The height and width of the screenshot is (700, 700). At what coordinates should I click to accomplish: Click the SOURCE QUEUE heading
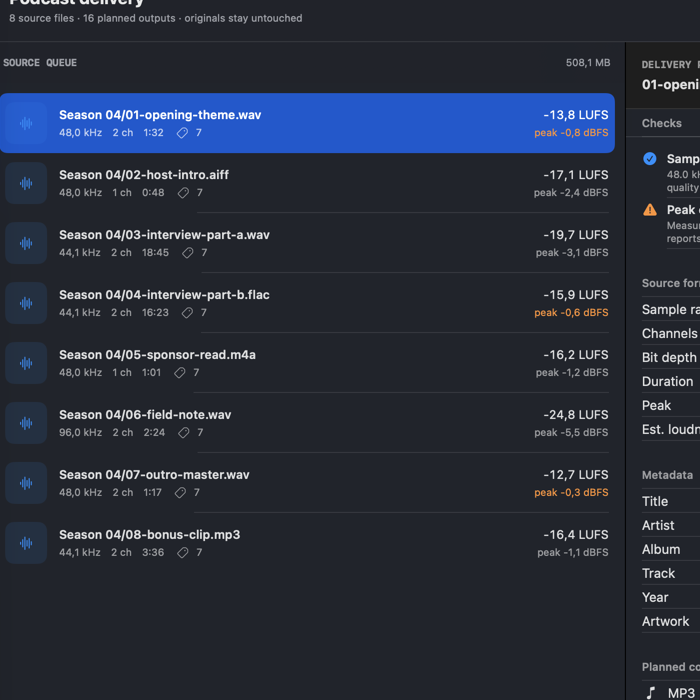(40, 63)
